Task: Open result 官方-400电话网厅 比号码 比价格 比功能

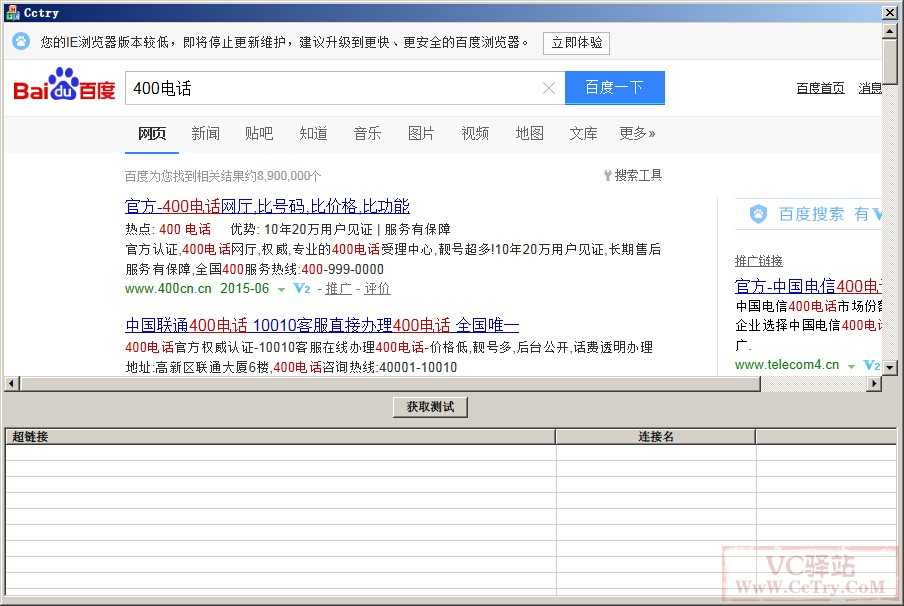Action: pos(267,206)
